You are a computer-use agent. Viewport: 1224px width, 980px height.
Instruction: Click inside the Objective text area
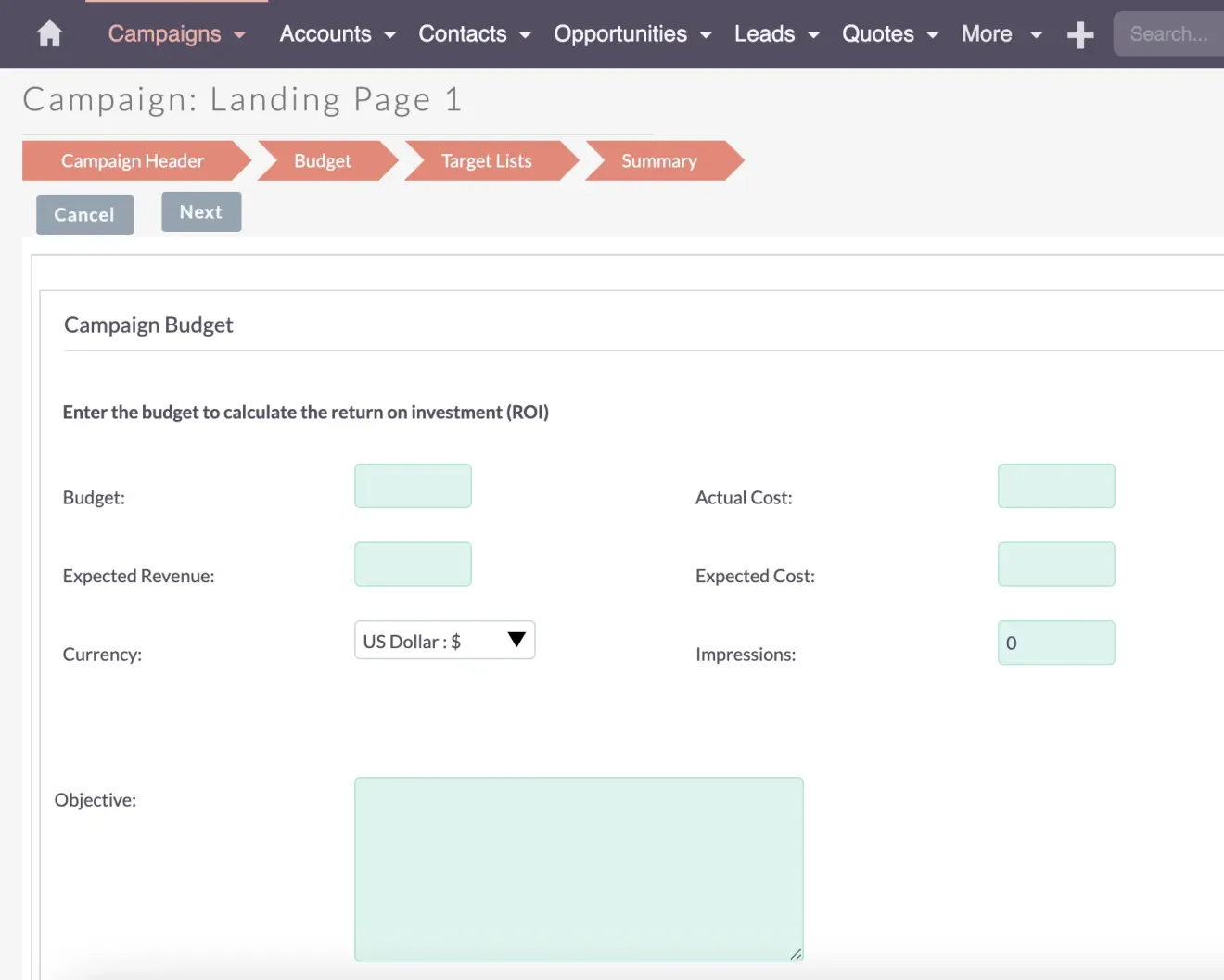(578, 869)
